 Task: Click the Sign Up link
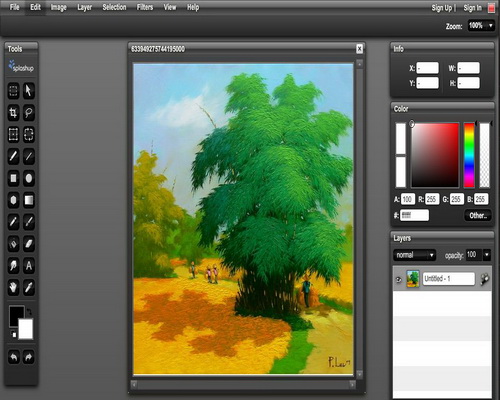(442, 8)
